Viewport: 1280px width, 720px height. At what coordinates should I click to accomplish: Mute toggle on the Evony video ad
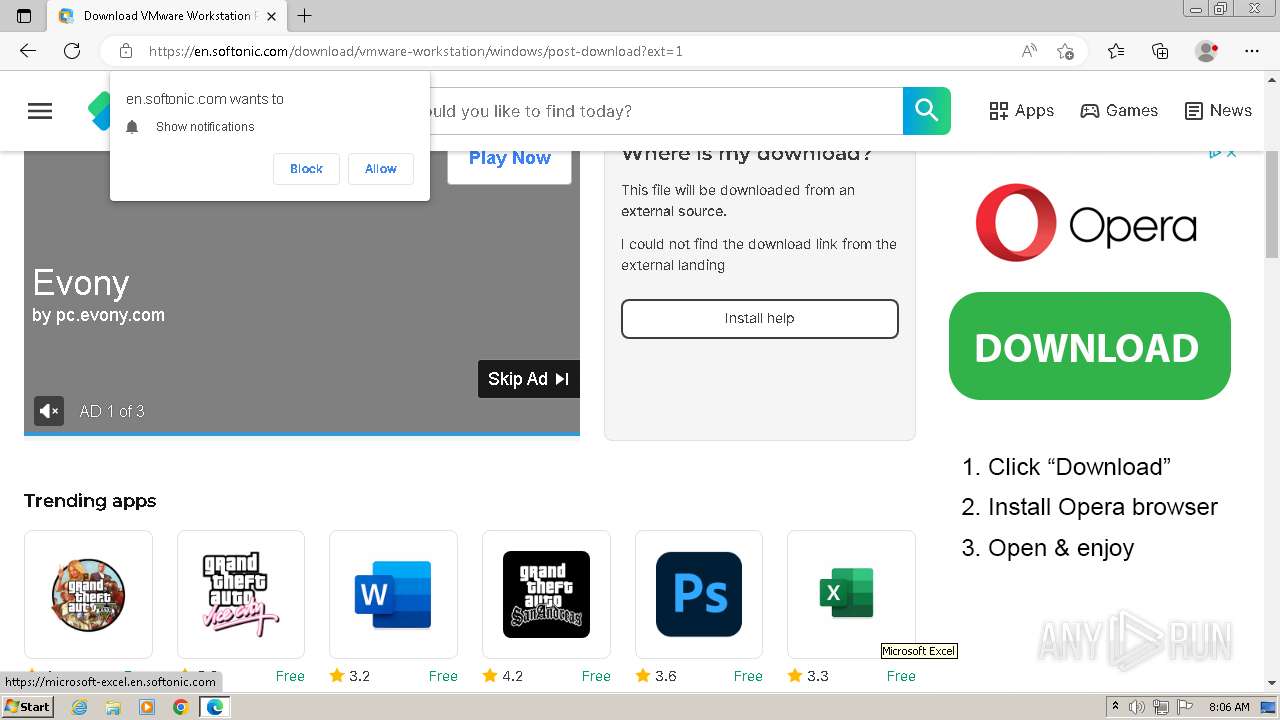[49, 411]
